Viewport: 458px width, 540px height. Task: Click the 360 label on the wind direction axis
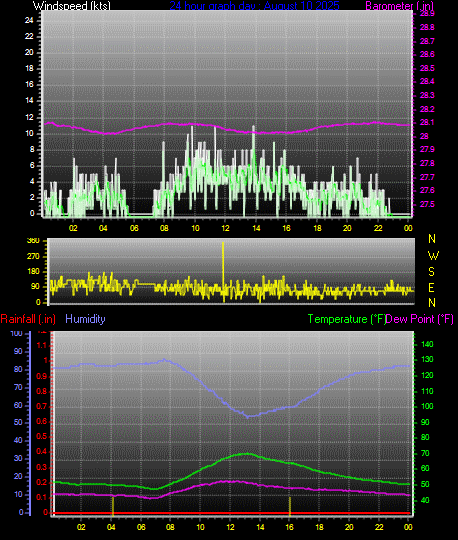33,241
